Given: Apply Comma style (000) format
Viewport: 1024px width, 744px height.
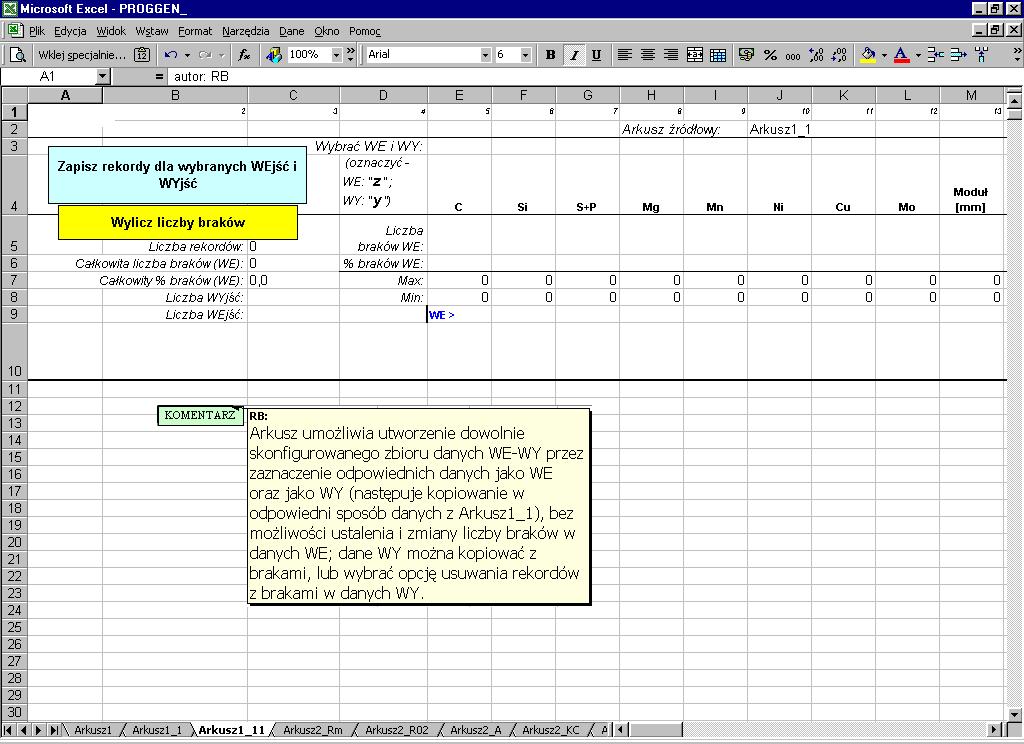Looking at the screenshot, I should coord(793,55).
